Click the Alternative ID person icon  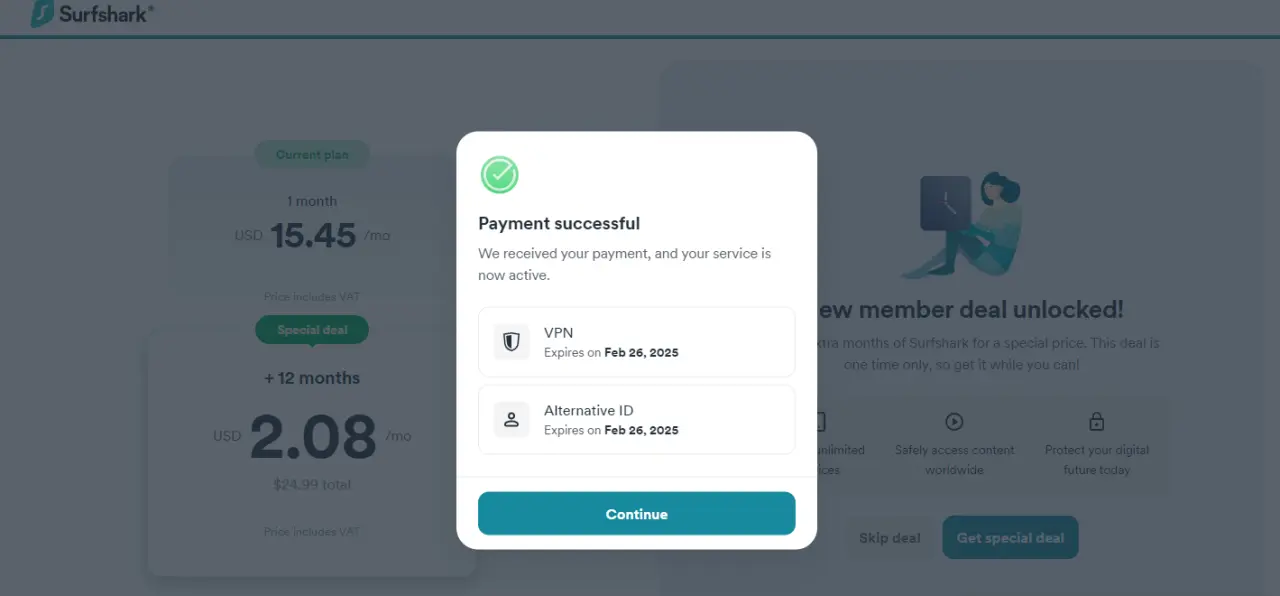tap(511, 420)
